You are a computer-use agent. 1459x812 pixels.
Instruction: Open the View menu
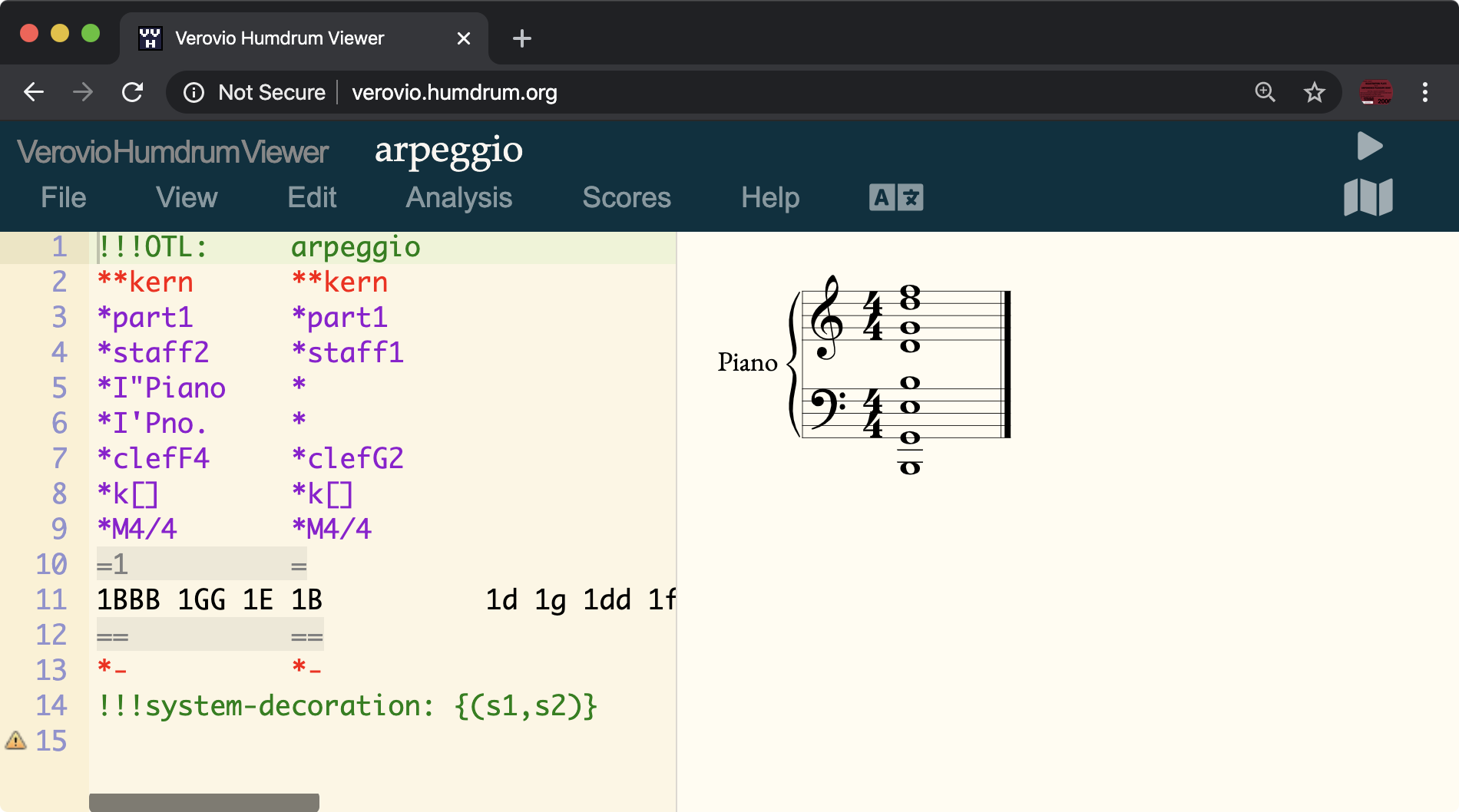186,197
